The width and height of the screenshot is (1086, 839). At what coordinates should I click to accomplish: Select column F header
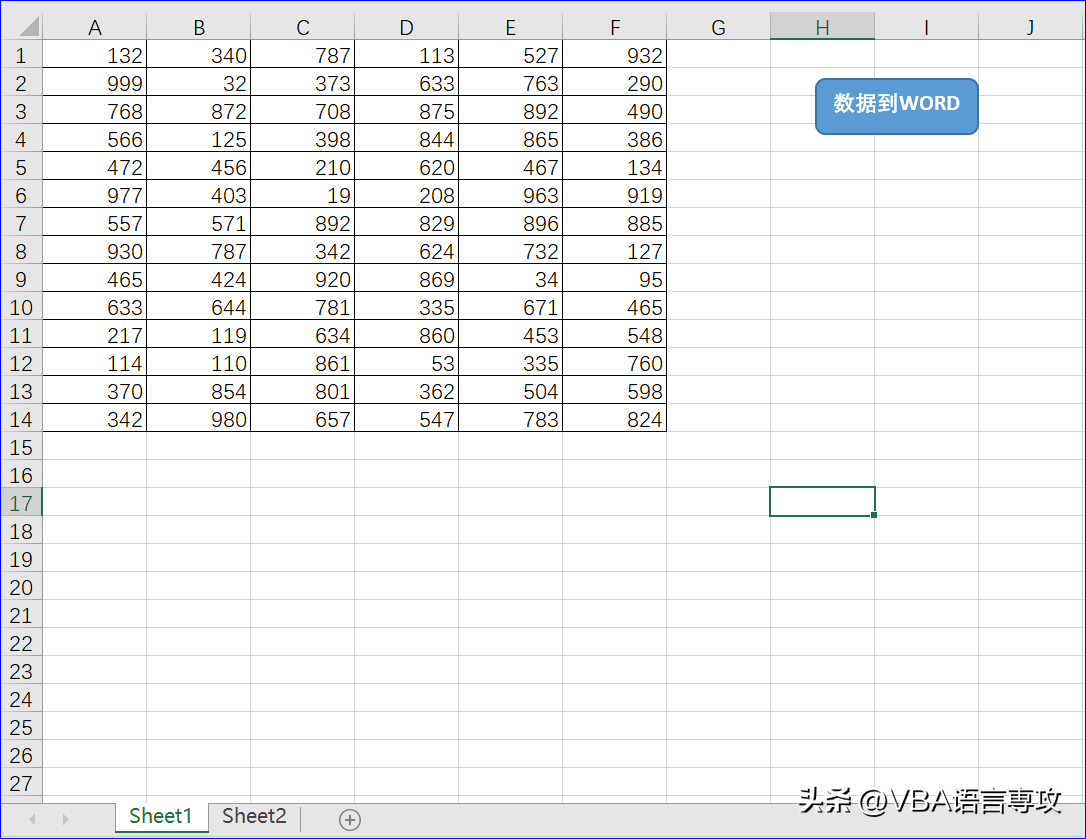615,27
